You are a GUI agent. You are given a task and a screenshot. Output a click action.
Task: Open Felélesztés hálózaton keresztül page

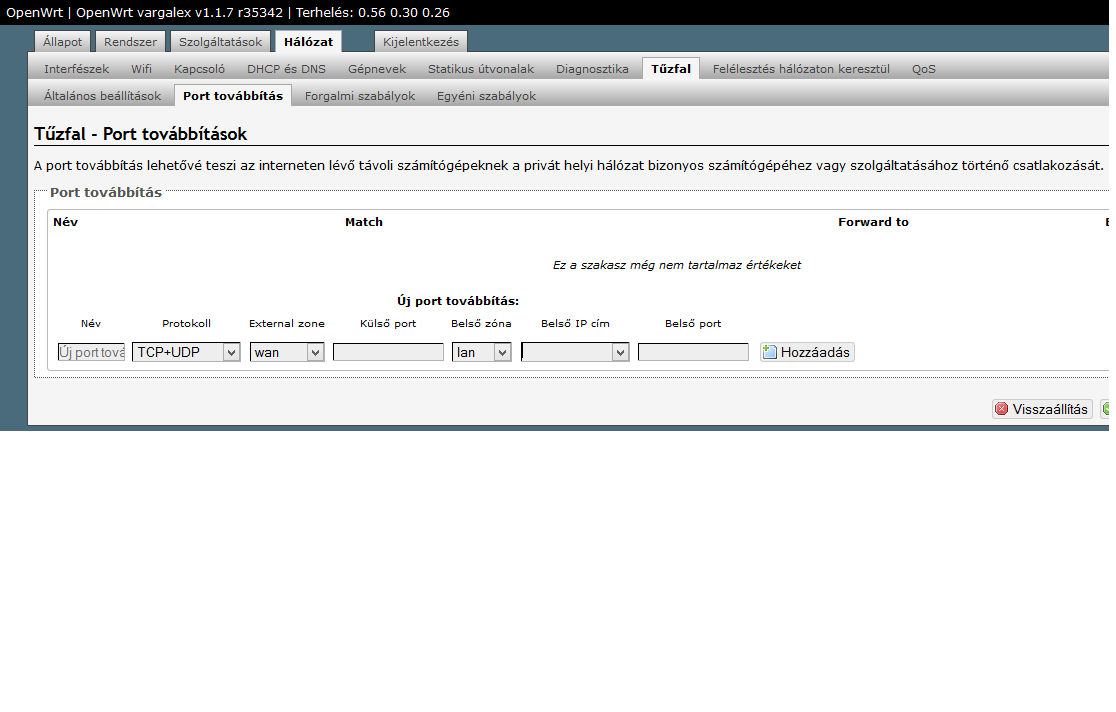[x=801, y=68]
